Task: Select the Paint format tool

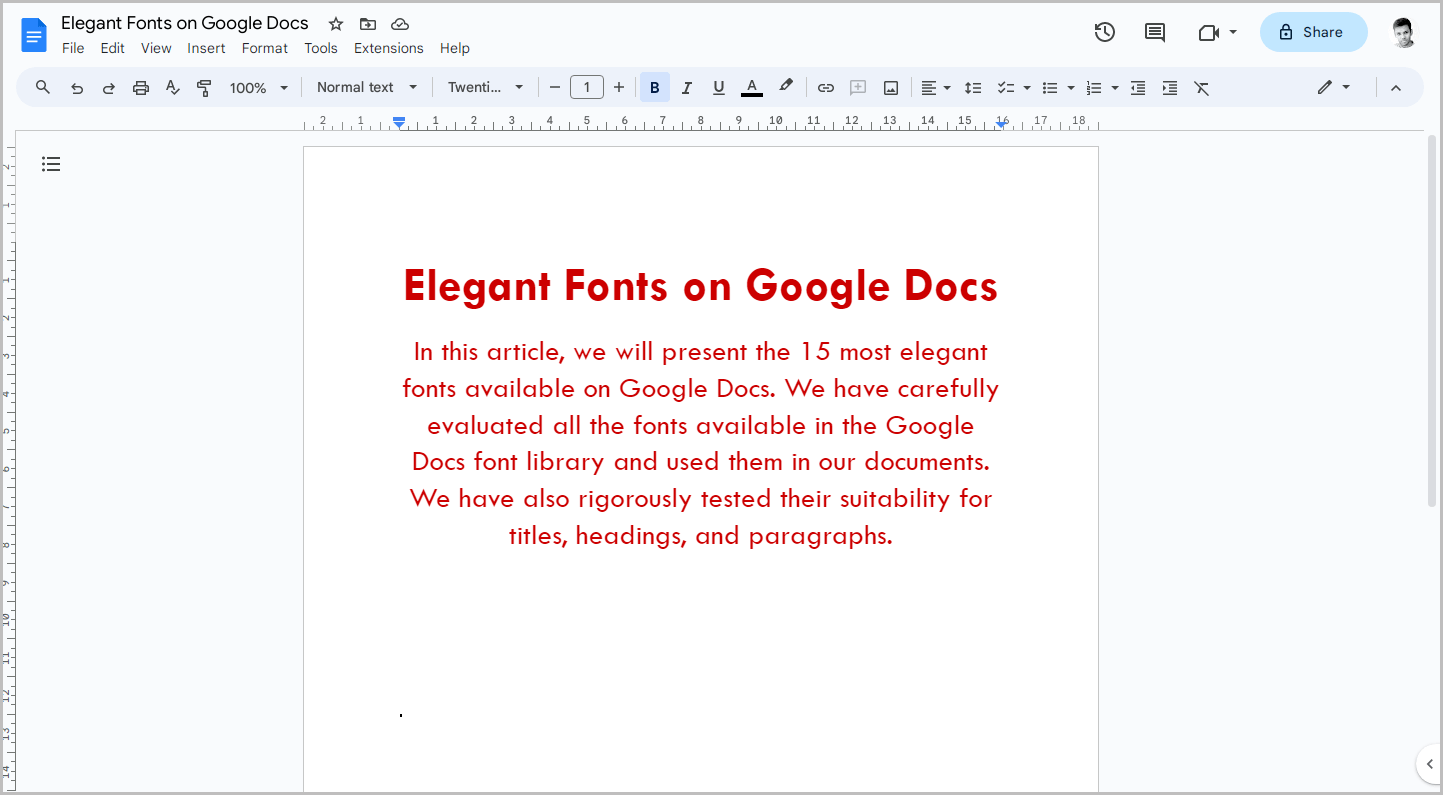Action: click(204, 87)
